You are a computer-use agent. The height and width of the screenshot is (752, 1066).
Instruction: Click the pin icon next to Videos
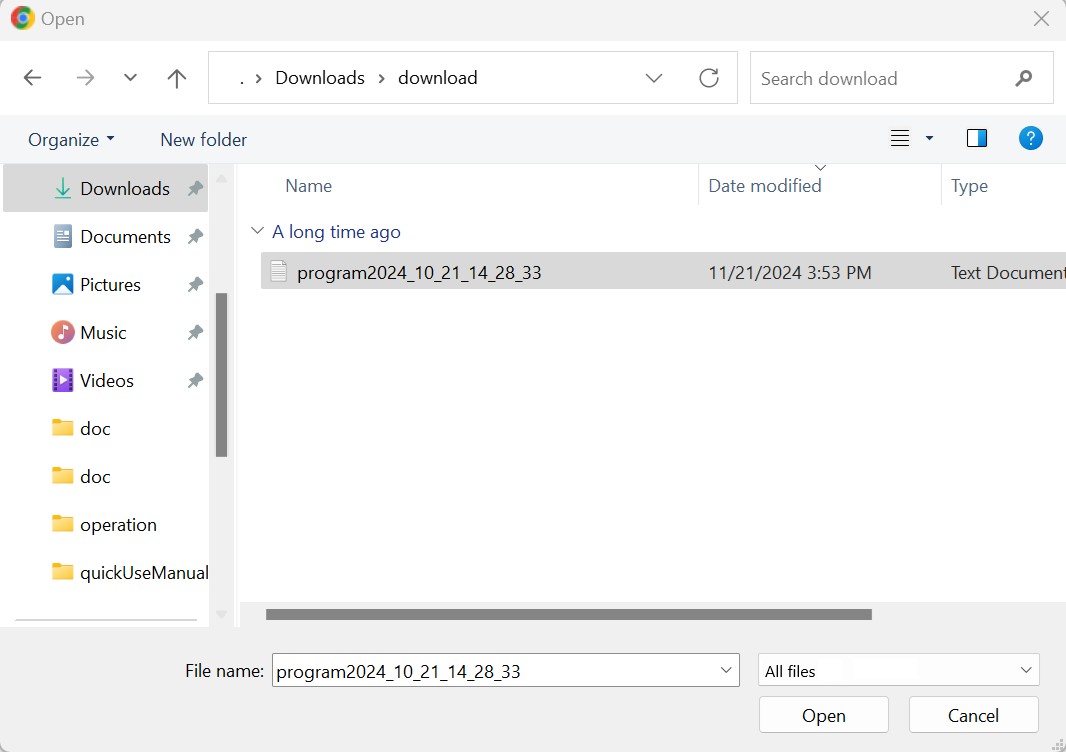coord(195,381)
